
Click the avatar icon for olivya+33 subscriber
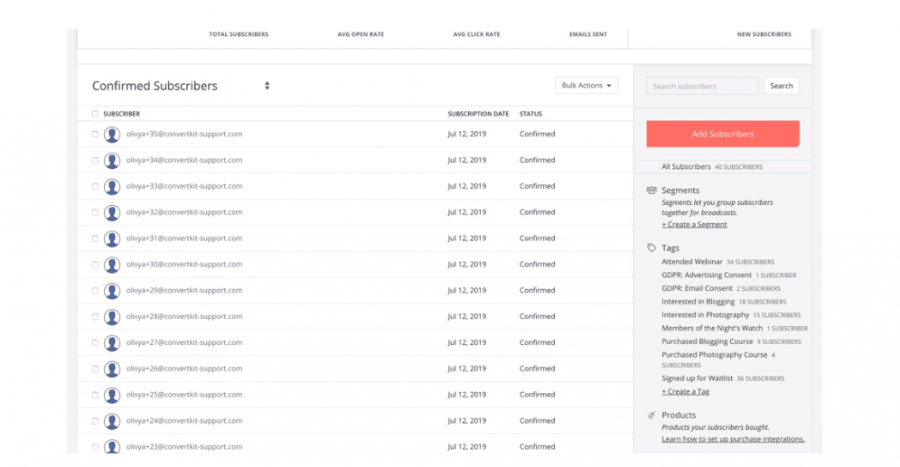point(112,187)
